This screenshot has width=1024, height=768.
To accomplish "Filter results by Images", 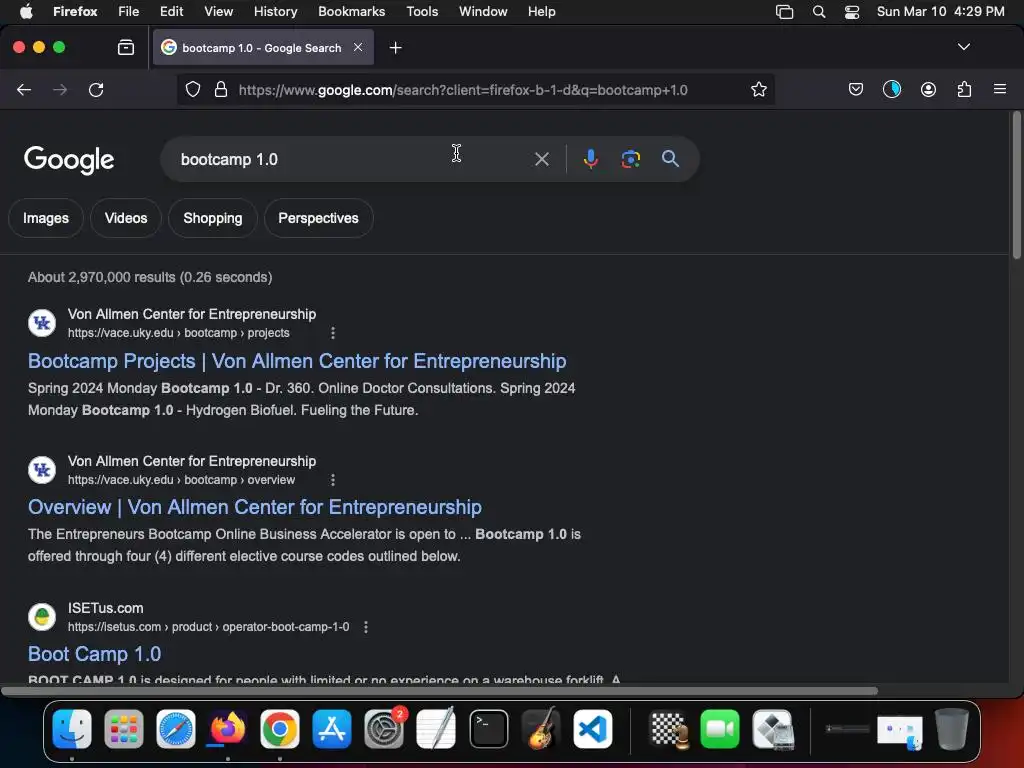I will 46,218.
